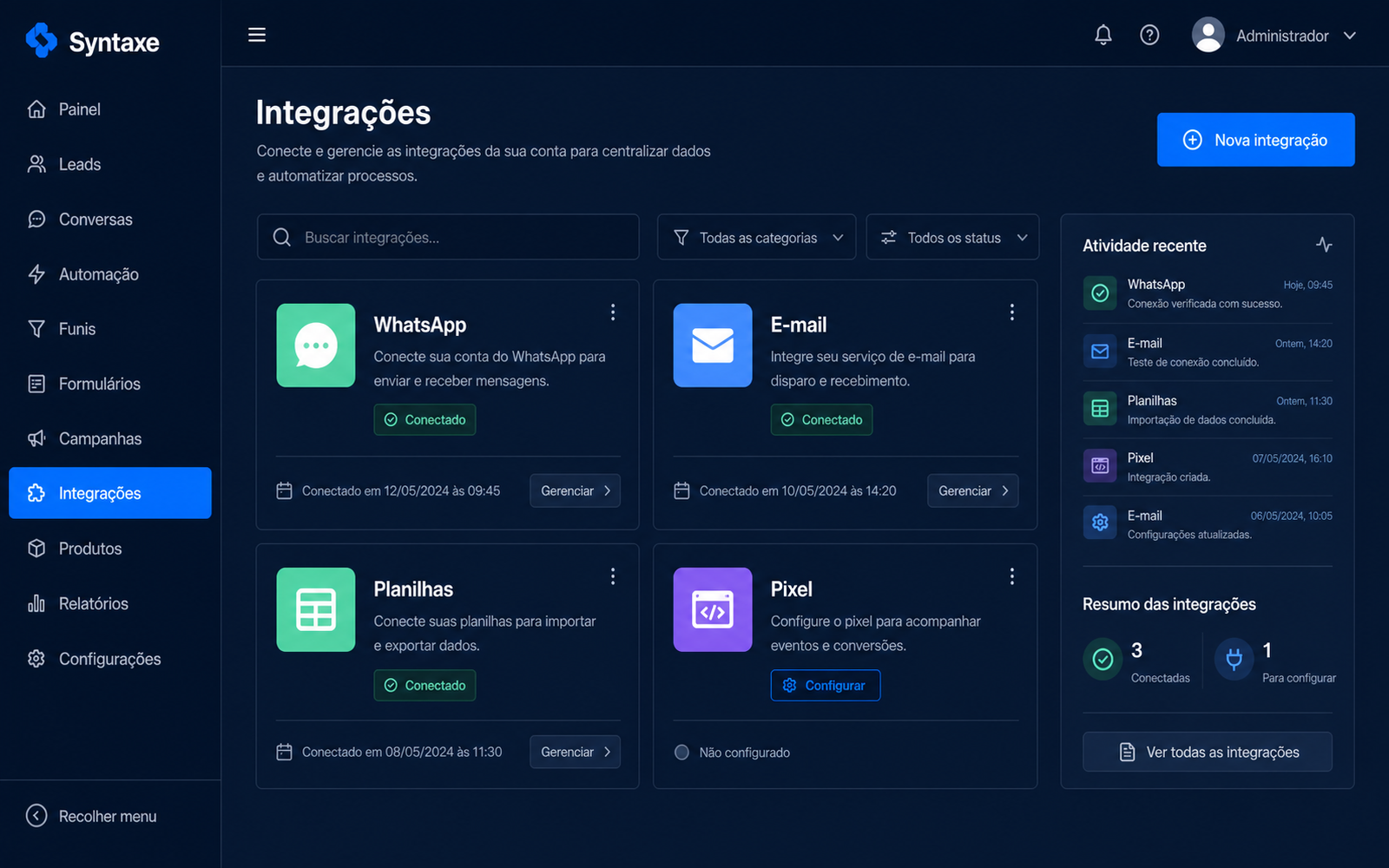This screenshot has width=1389, height=868.
Task: Open notifications bell icon
Action: [x=1103, y=35]
